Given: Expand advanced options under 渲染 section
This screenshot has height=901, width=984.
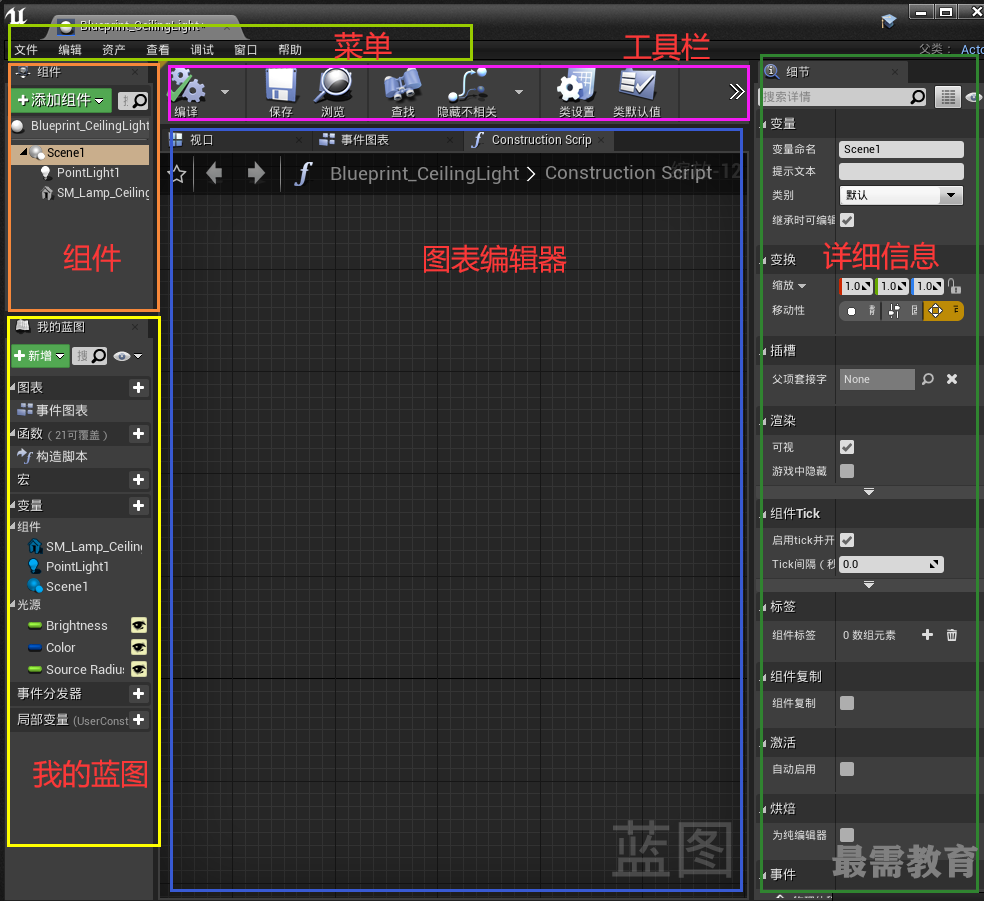Looking at the screenshot, I should pyautogui.click(x=869, y=491).
